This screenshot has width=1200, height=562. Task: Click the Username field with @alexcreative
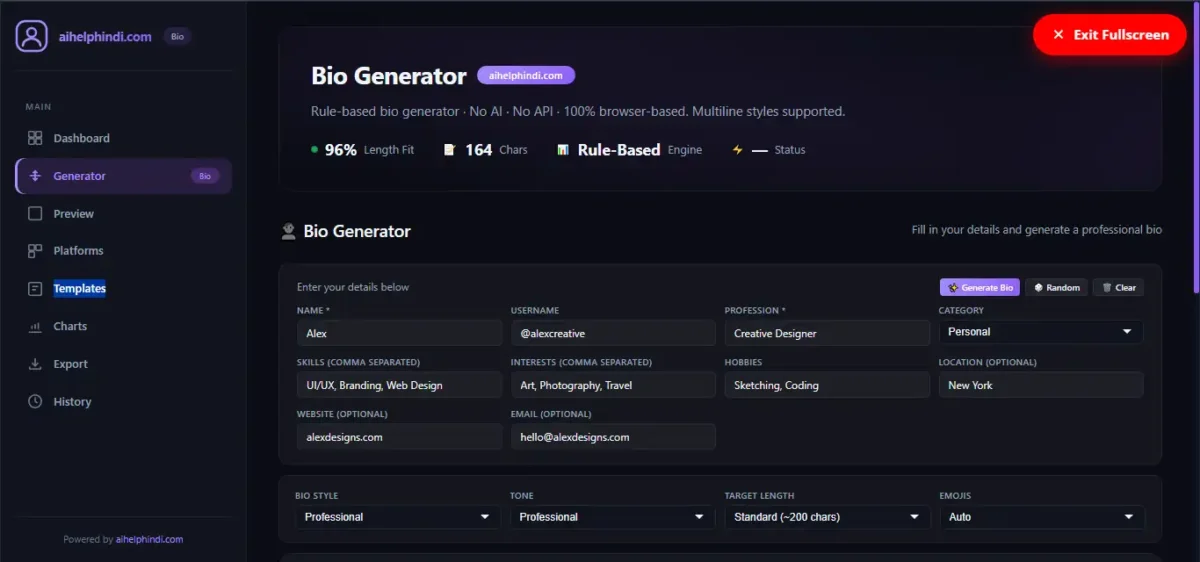(x=613, y=333)
